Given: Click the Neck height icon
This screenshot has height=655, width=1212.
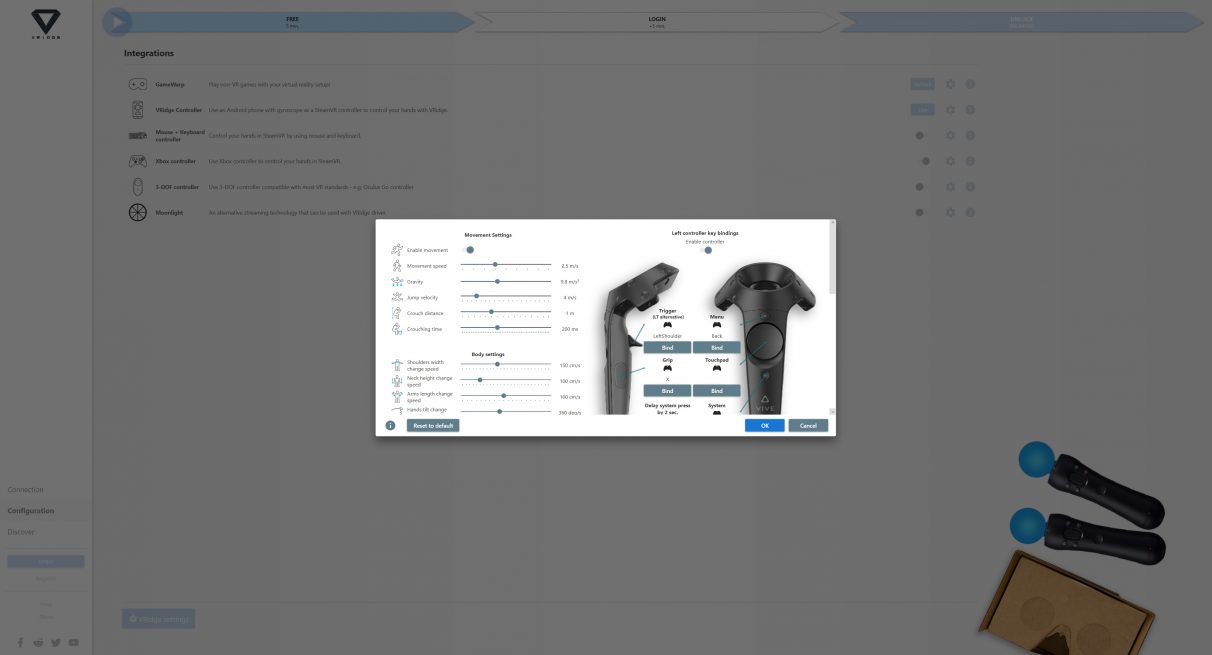Looking at the screenshot, I should point(397,381).
